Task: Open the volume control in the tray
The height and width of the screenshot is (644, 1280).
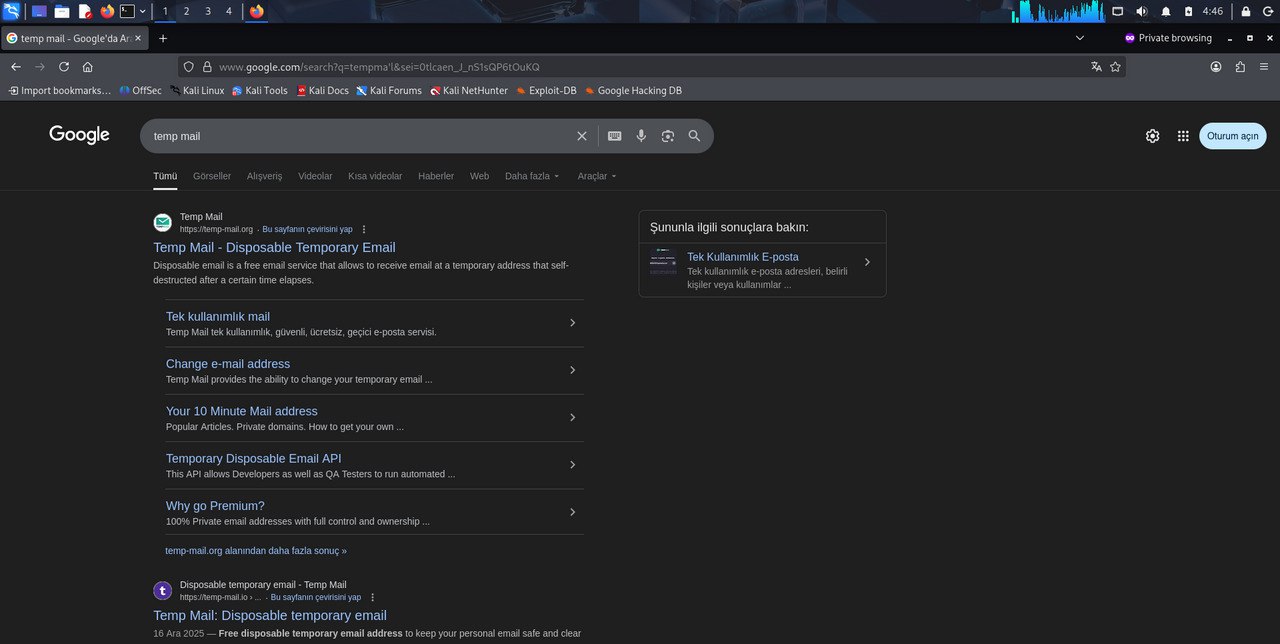Action: click(1142, 11)
